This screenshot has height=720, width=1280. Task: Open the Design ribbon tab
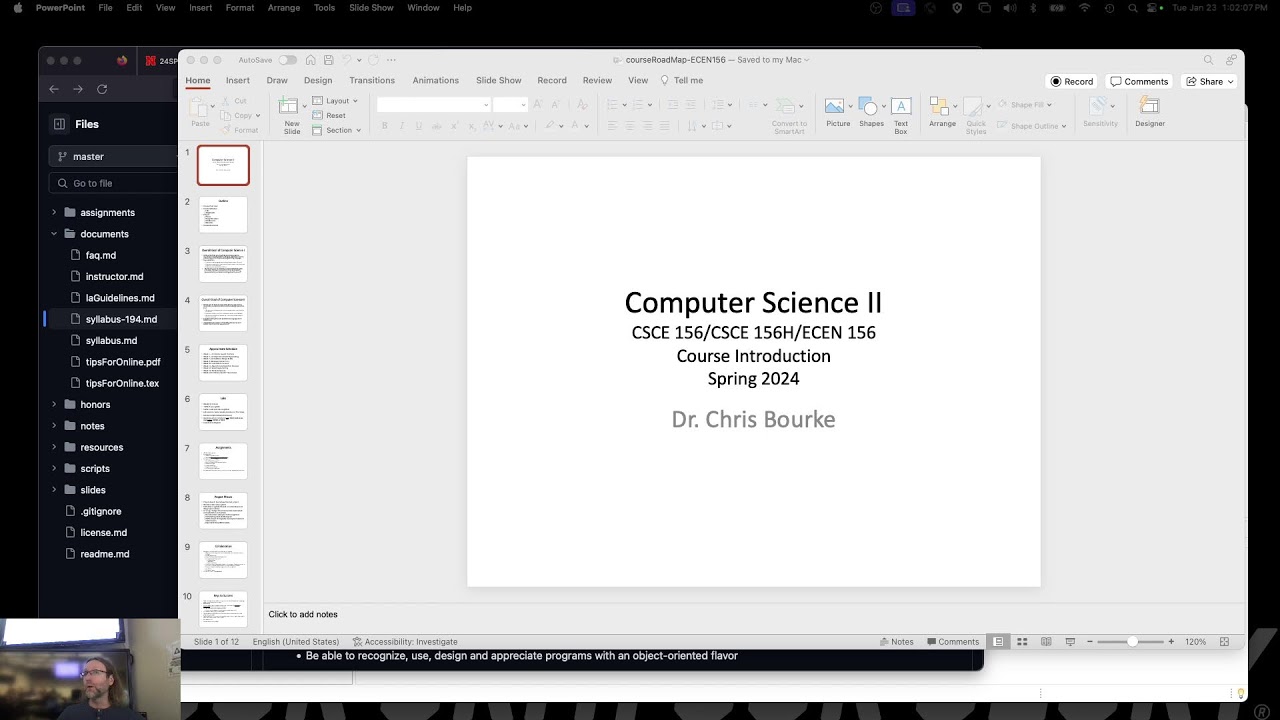point(318,80)
